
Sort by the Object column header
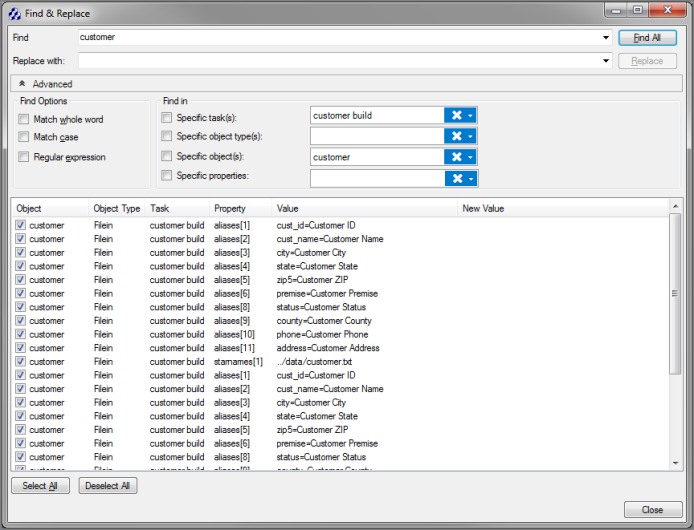pyautogui.click(x=50, y=209)
